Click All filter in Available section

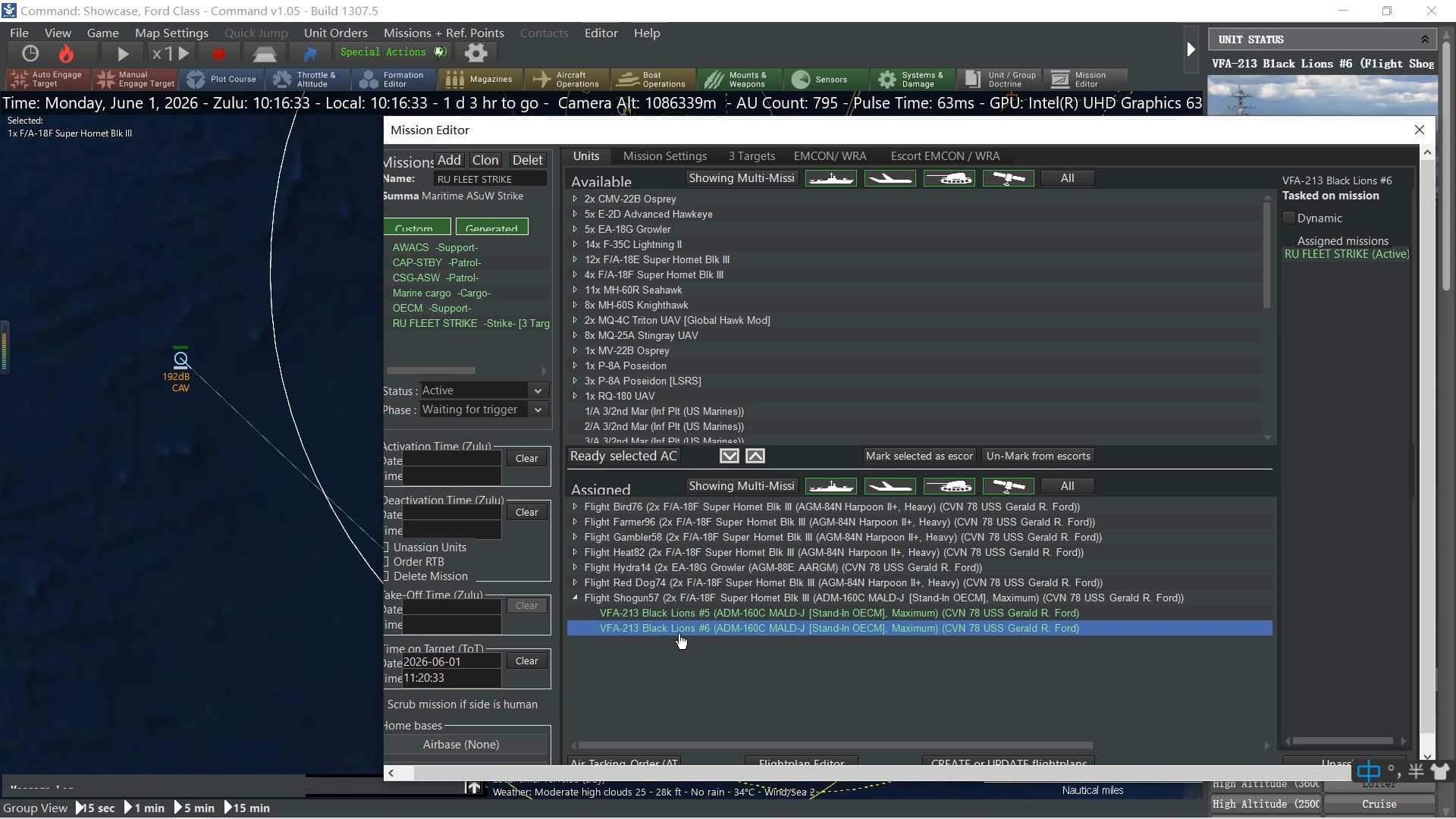point(1067,178)
